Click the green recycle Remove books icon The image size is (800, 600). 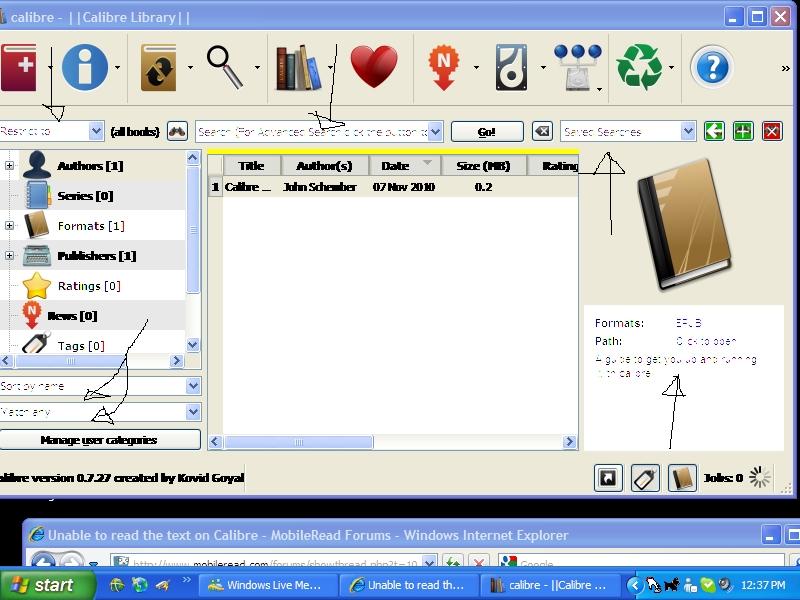(639, 67)
